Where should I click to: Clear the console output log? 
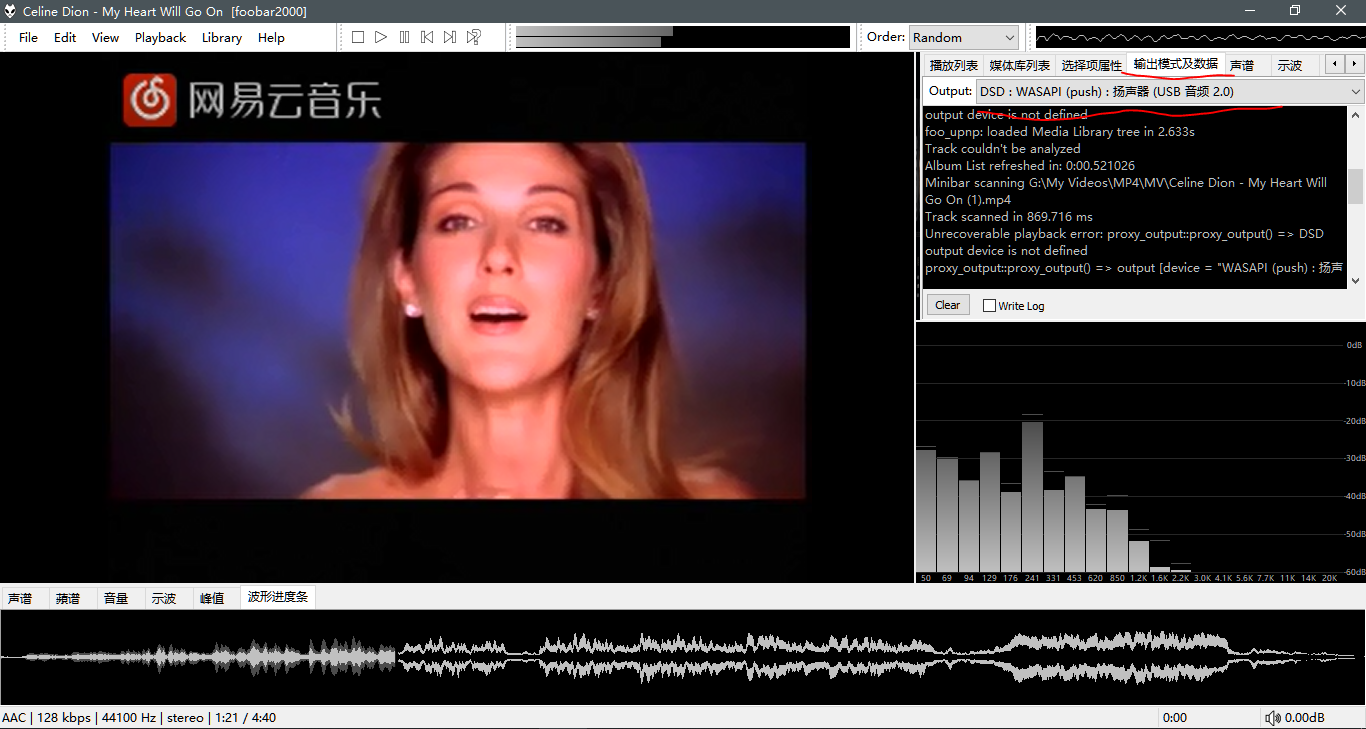[947, 305]
